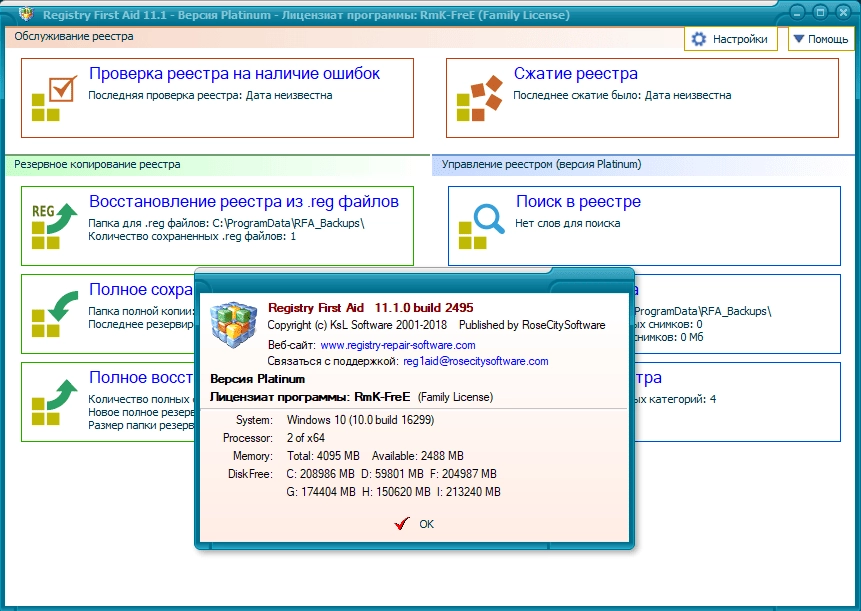Click the 'нимков: 0 Мб' snapshot size text

pos(669,337)
